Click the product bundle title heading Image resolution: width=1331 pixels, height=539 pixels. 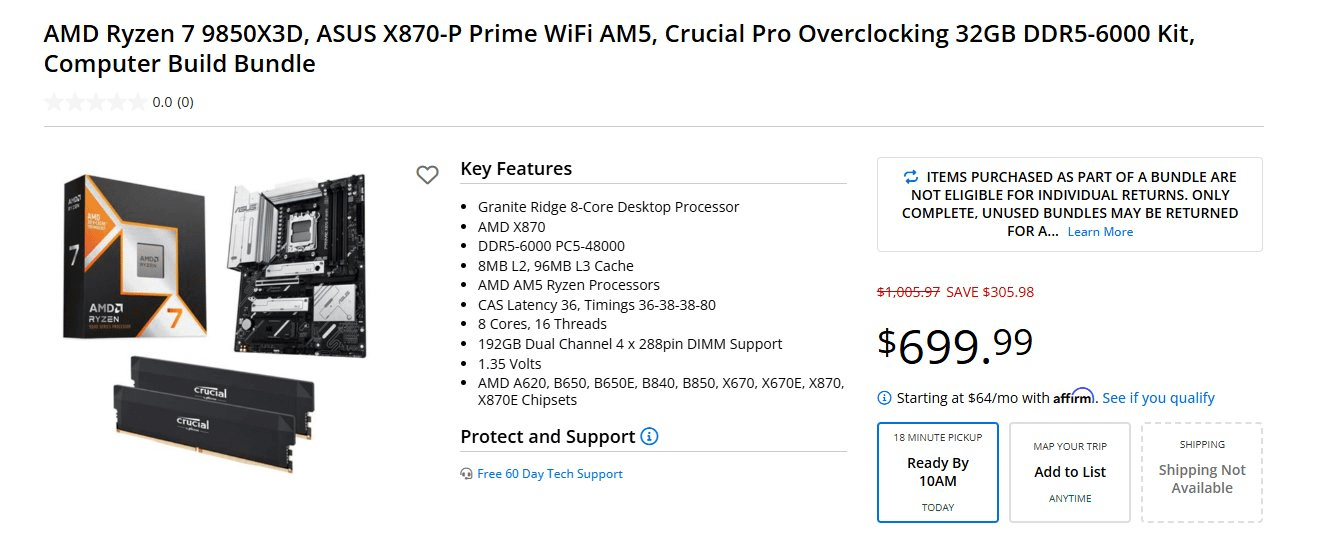[x=618, y=48]
